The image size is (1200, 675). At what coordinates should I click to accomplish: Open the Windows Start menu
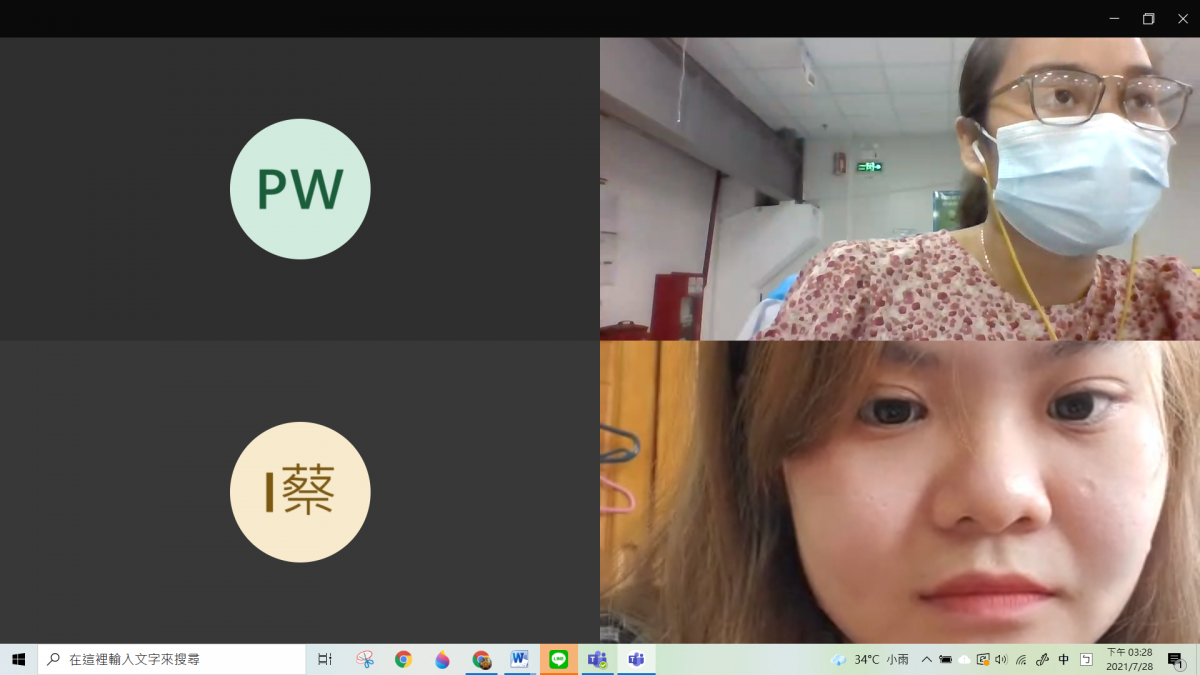(x=18, y=659)
